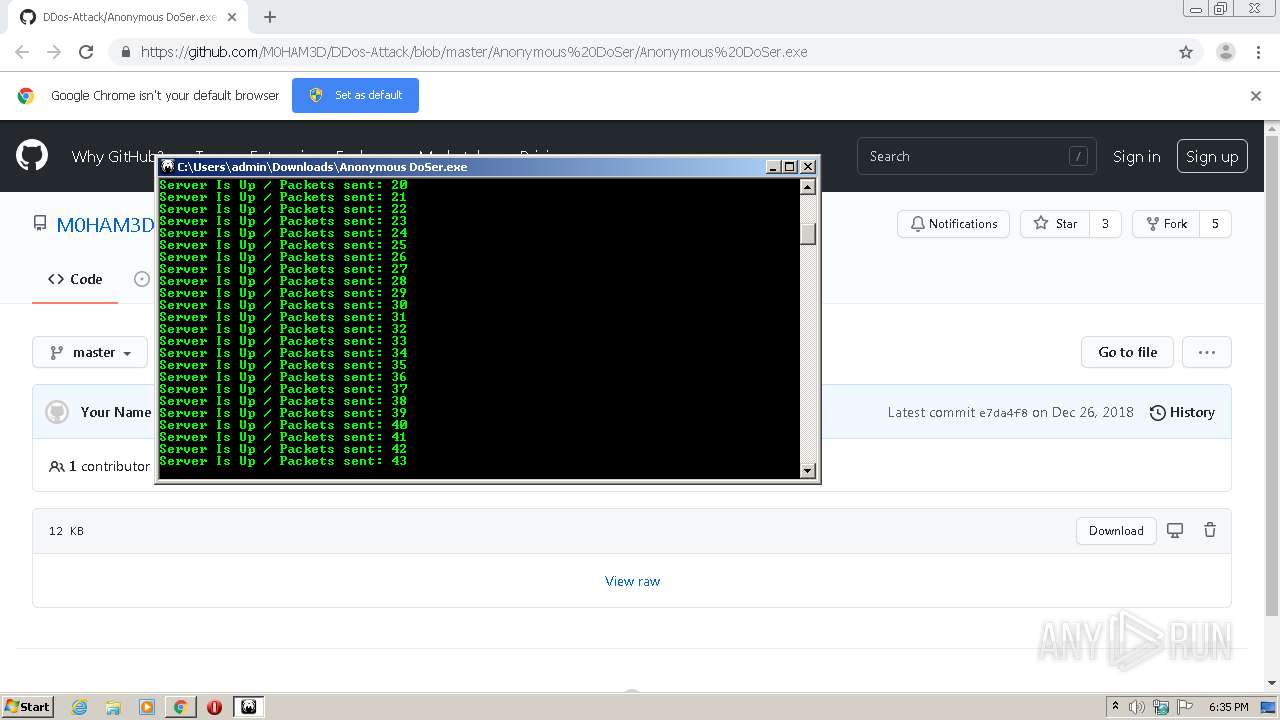Image resolution: width=1280 pixels, height=720 pixels.
Task: Click the GitHub Octocat logo
Action: tap(32, 156)
